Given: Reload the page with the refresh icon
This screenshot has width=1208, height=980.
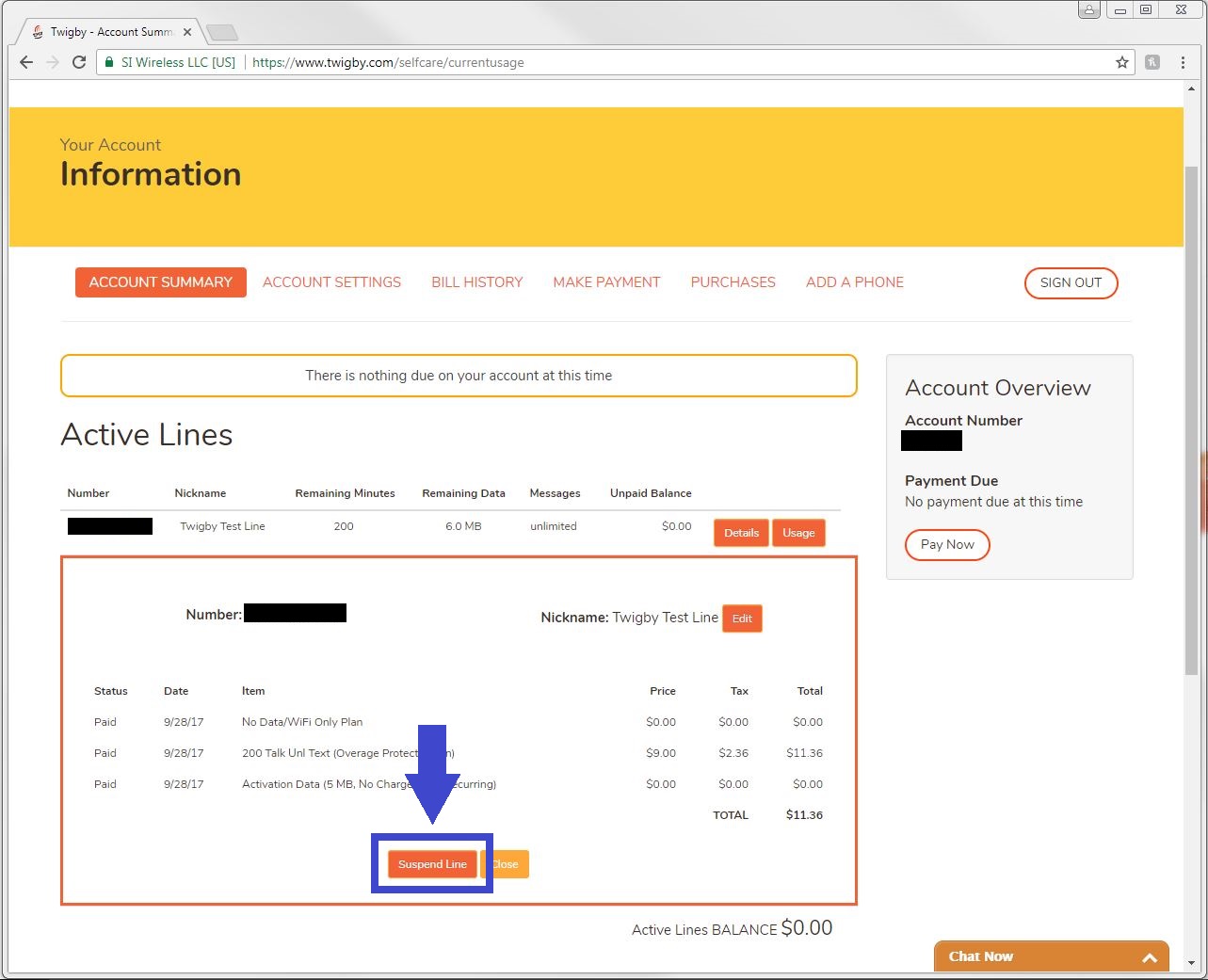Looking at the screenshot, I should pyautogui.click(x=79, y=62).
